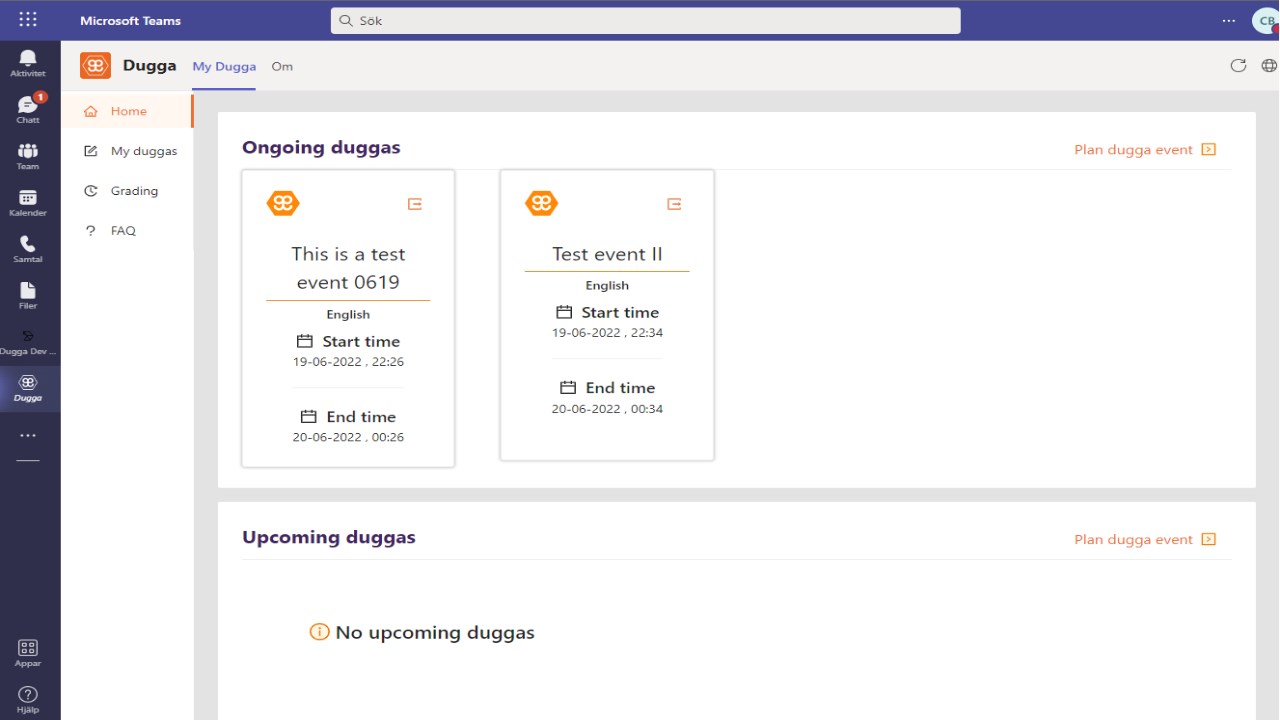
Task: Open Filer in the Teams sidebar
Action: (x=28, y=295)
